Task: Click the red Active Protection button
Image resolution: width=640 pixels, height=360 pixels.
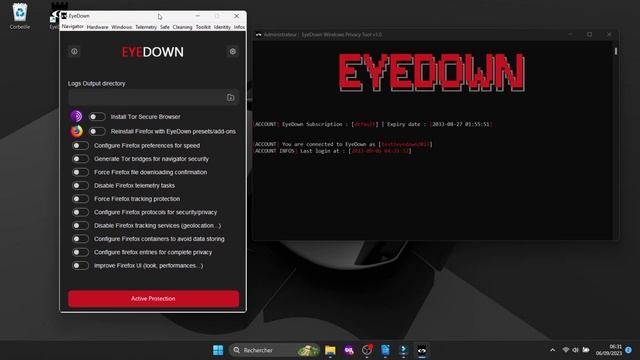Action: tap(153, 299)
